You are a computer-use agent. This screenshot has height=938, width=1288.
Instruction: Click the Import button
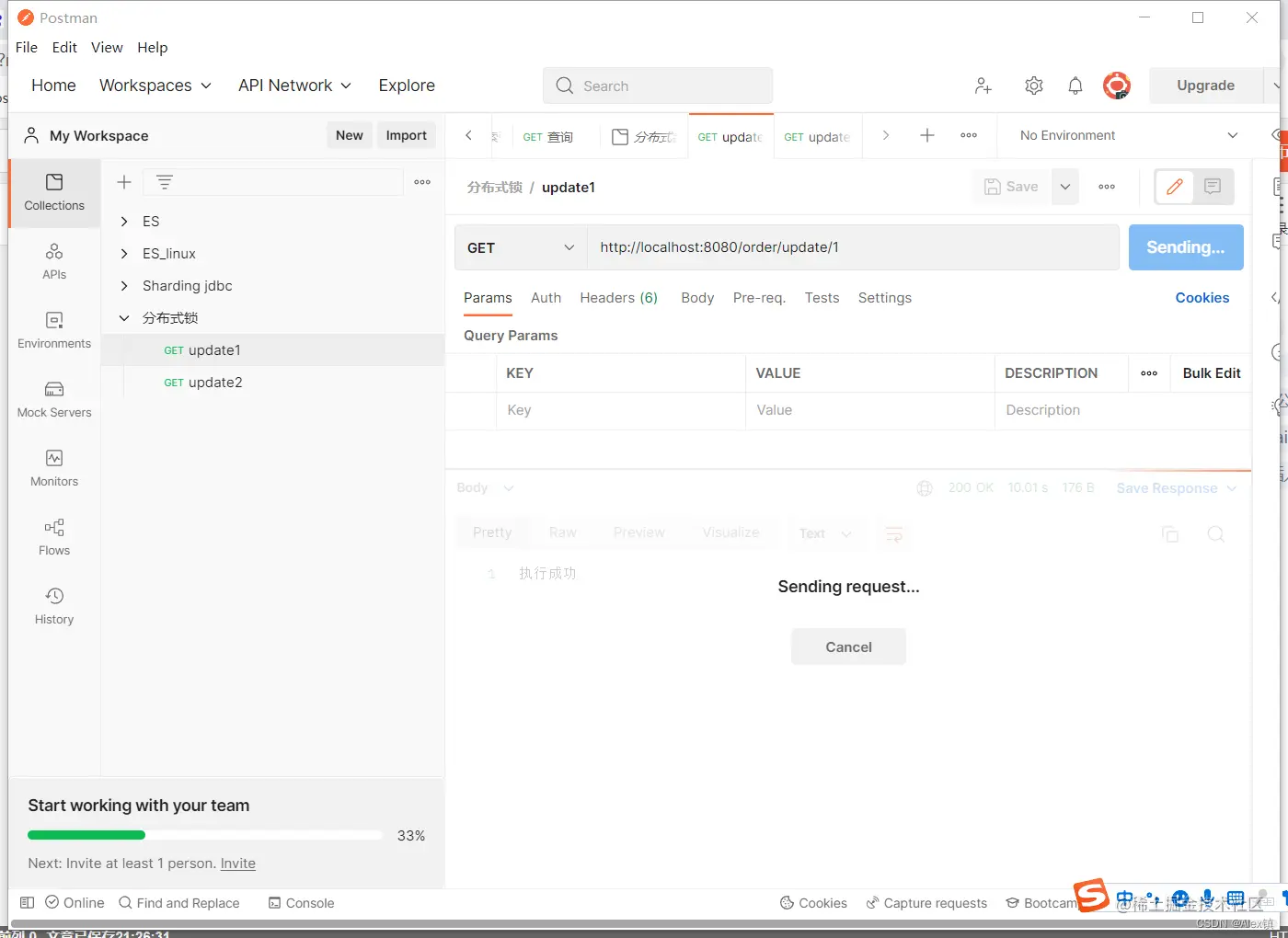(x=407, y=135)
